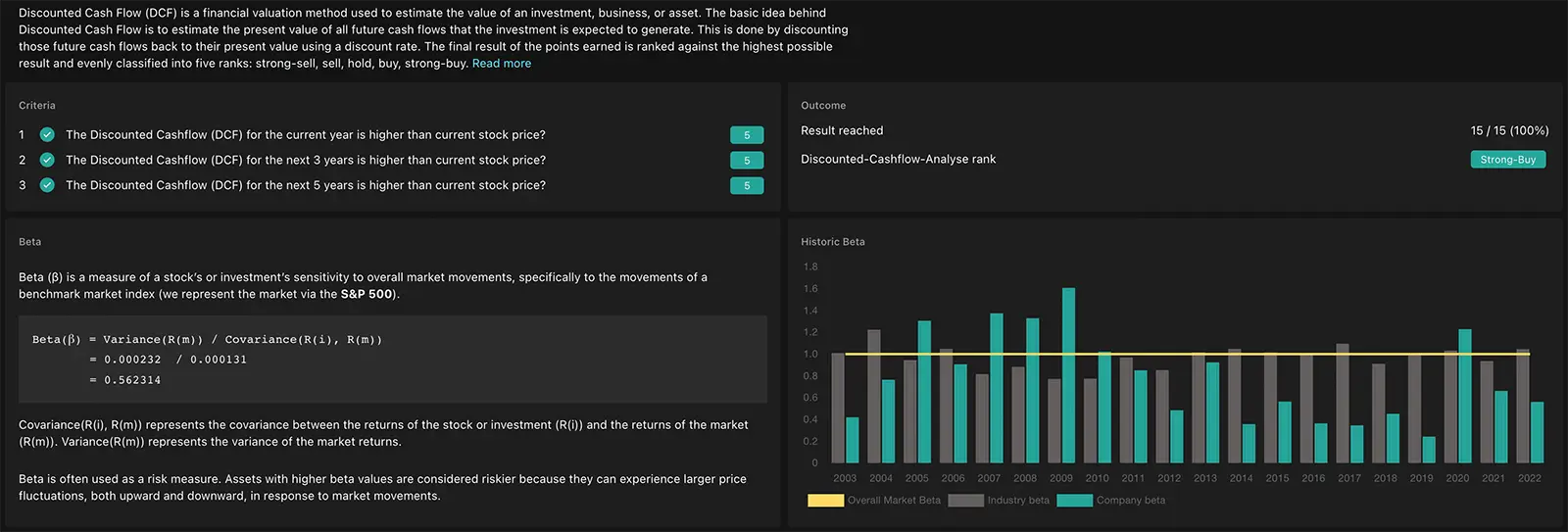
Task: Click the 2012 x-axis label
Action: point(1169,479)
